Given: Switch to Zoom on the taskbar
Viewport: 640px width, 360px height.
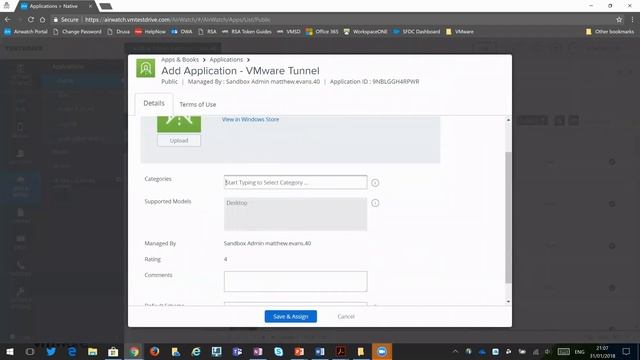Looking at the screenshot, I should pyautogui.click(x=382, y=351).
